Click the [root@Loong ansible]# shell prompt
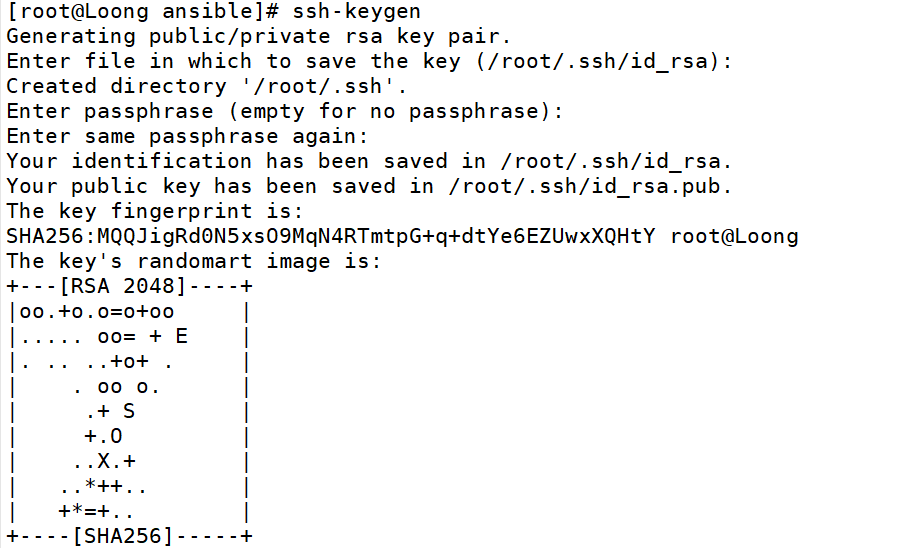 click(x=143, y=12)
